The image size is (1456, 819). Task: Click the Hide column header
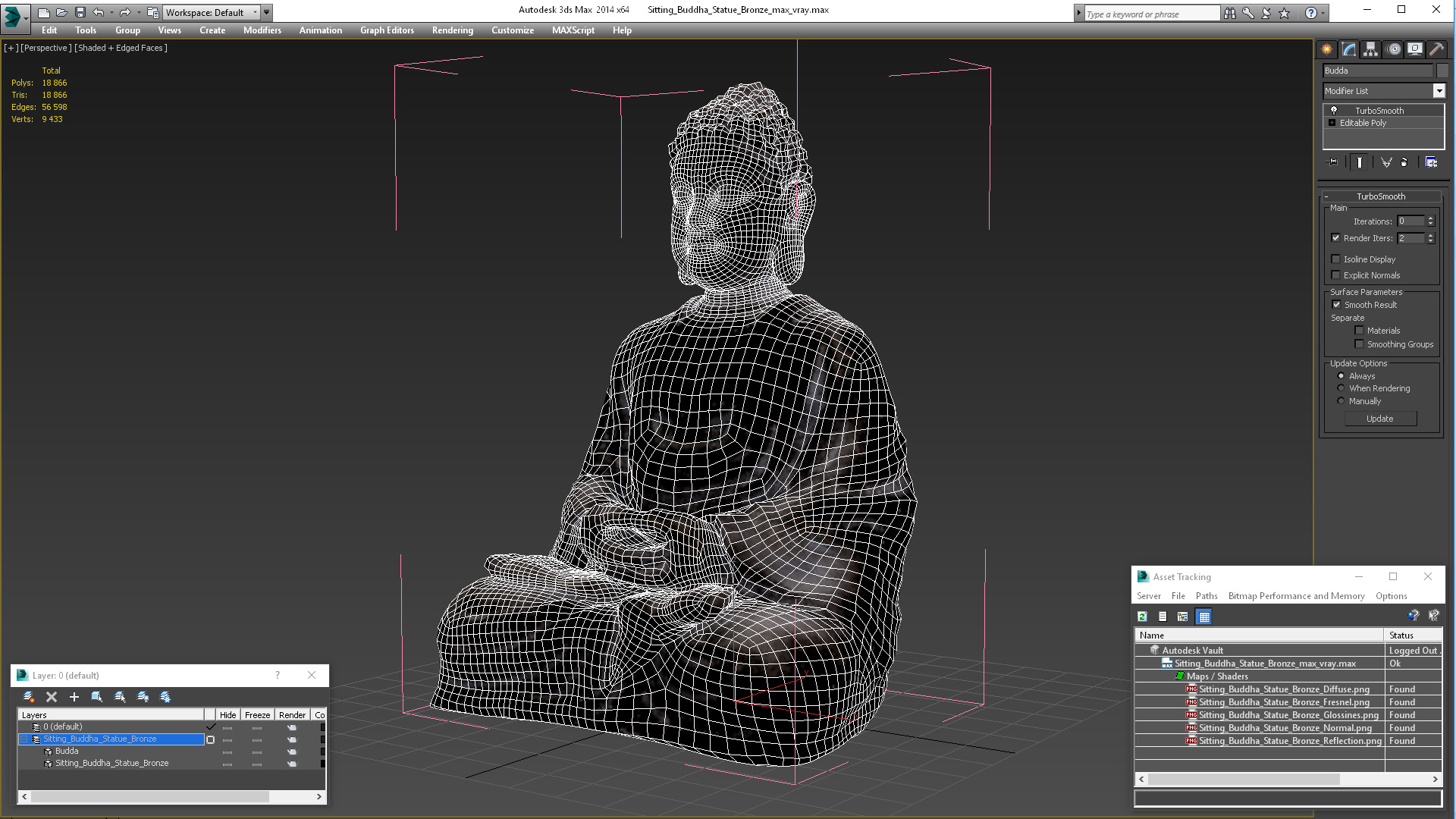pyautogui.click(x=227, y=715)
